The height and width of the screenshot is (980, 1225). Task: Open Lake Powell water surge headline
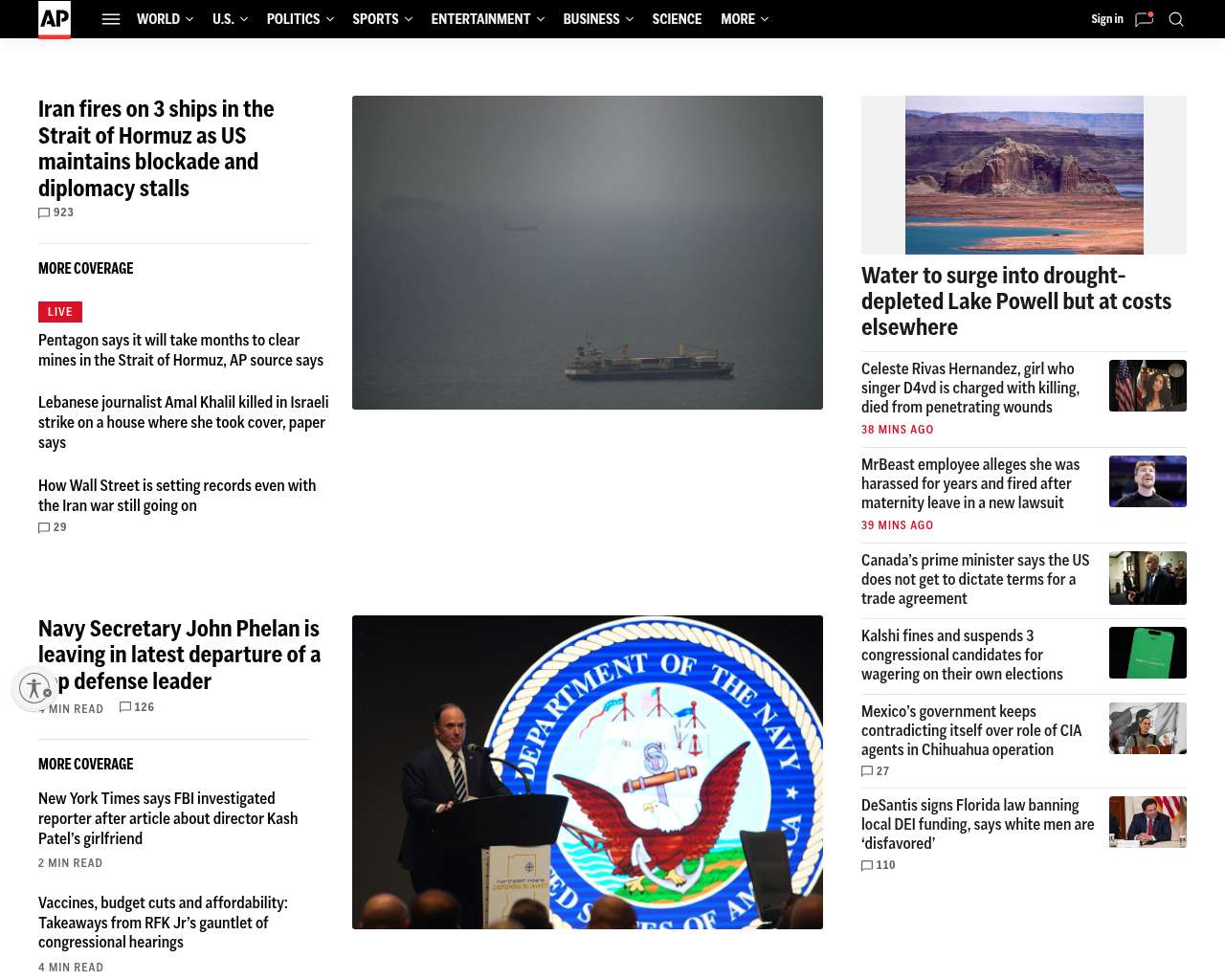[x=1016, y=301]
